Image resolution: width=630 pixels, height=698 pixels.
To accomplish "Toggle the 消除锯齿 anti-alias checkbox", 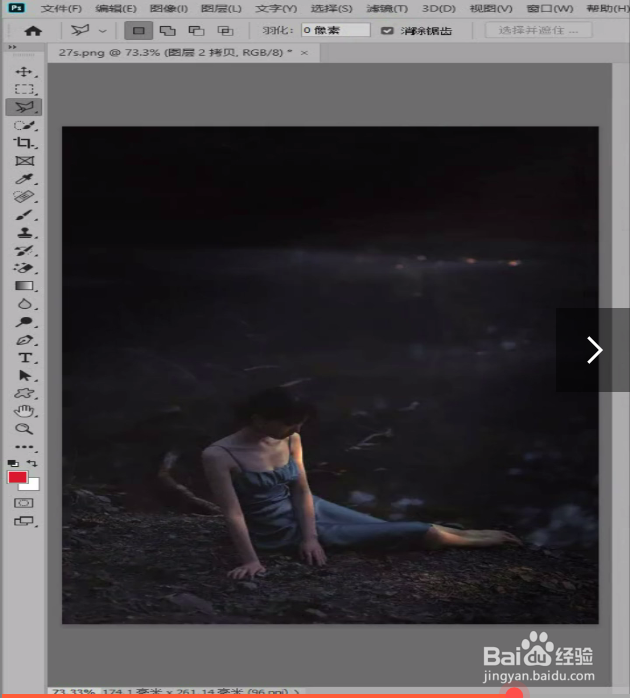I will coord(387,31).
